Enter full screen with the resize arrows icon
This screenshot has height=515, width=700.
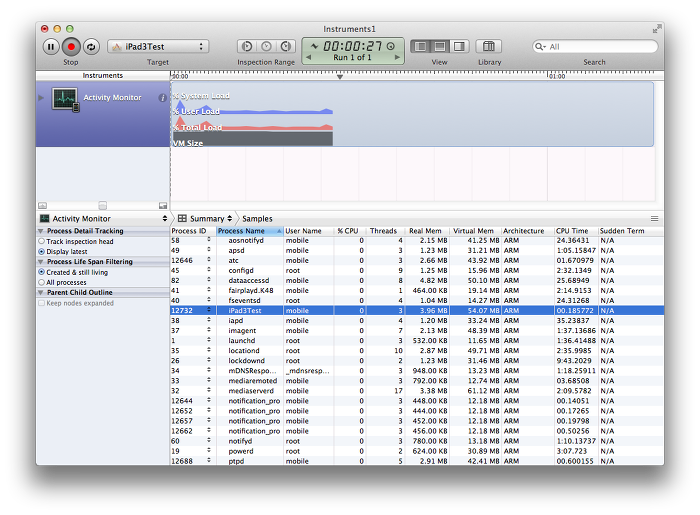[x=656, y=29]
